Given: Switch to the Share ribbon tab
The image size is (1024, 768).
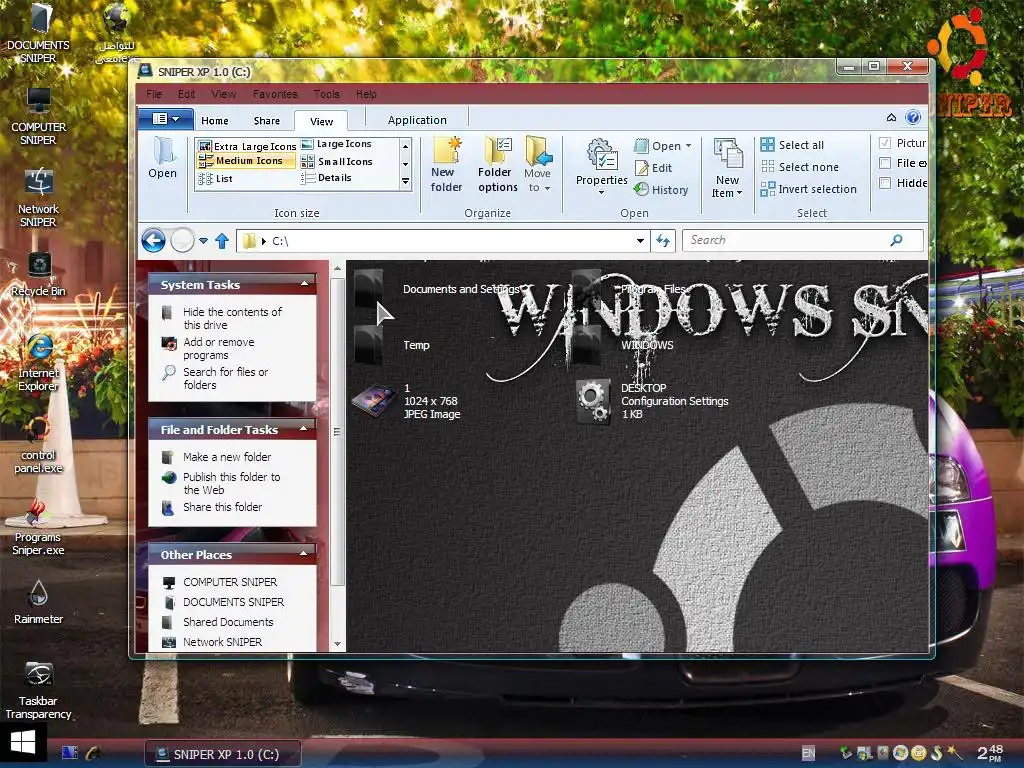Looking at the screenshot, I should click(x=266, y=121).
